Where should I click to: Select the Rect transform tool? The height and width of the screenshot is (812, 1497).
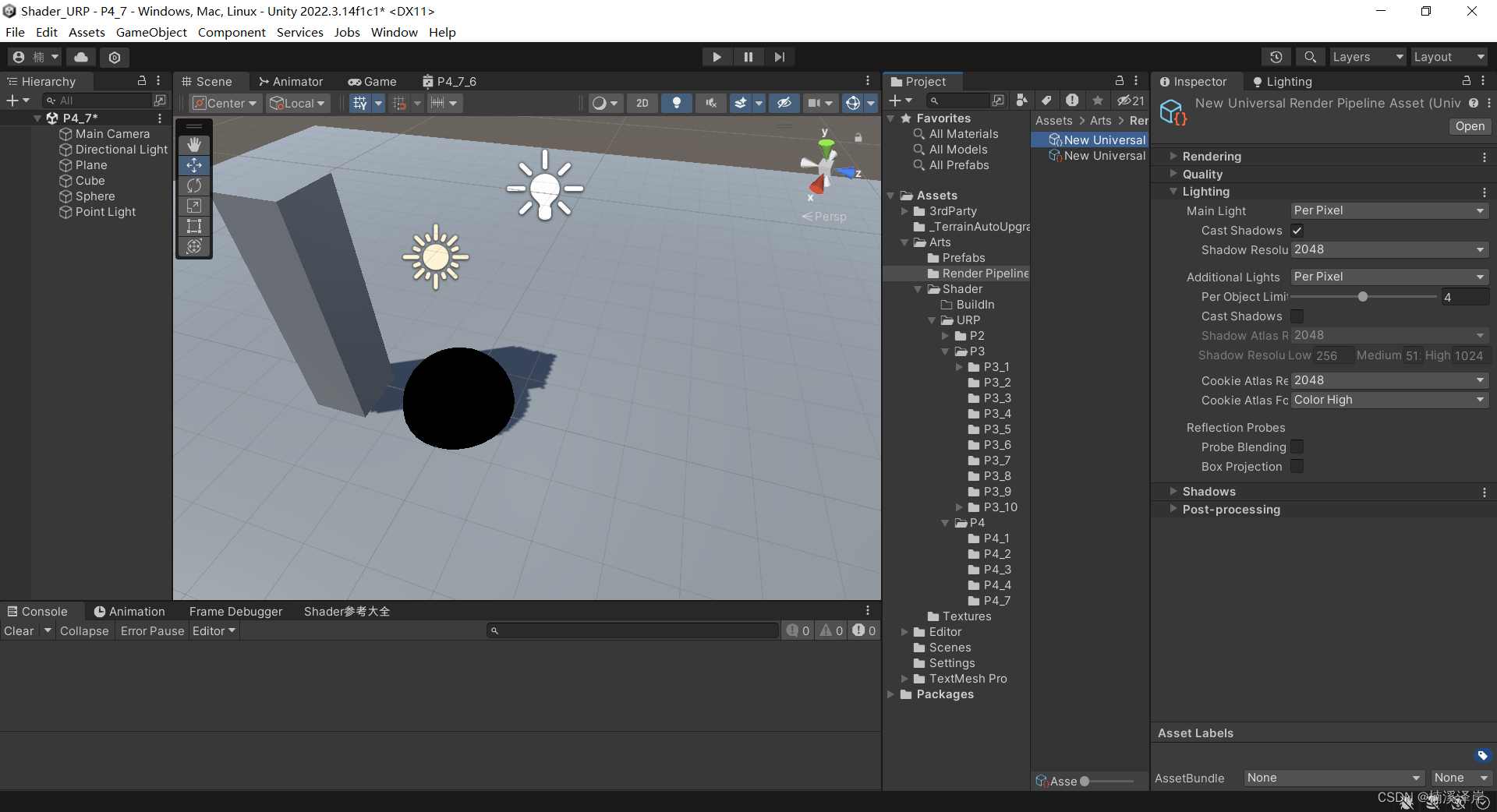point(194,226)
